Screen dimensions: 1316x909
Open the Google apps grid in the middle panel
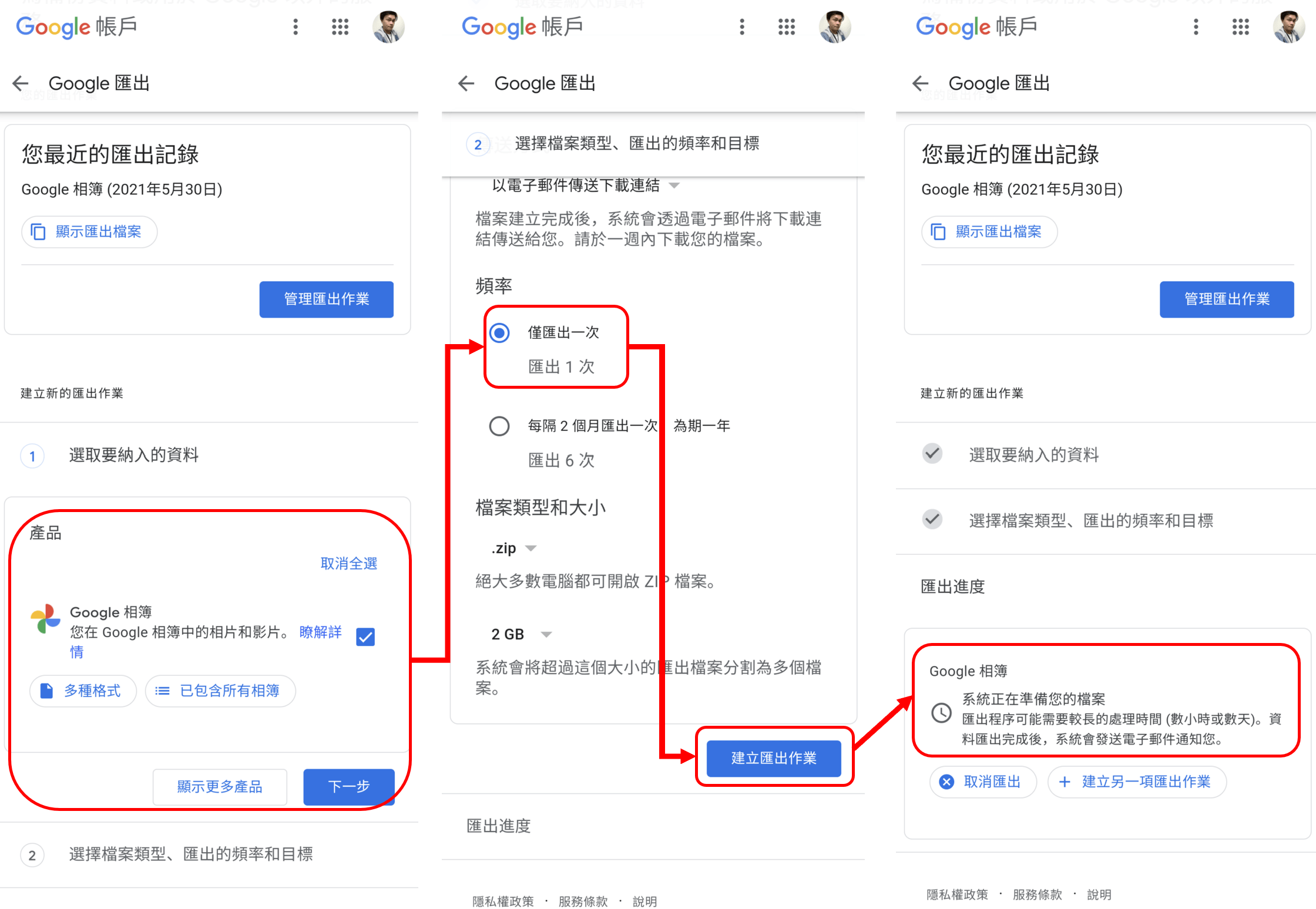point(786,27)
